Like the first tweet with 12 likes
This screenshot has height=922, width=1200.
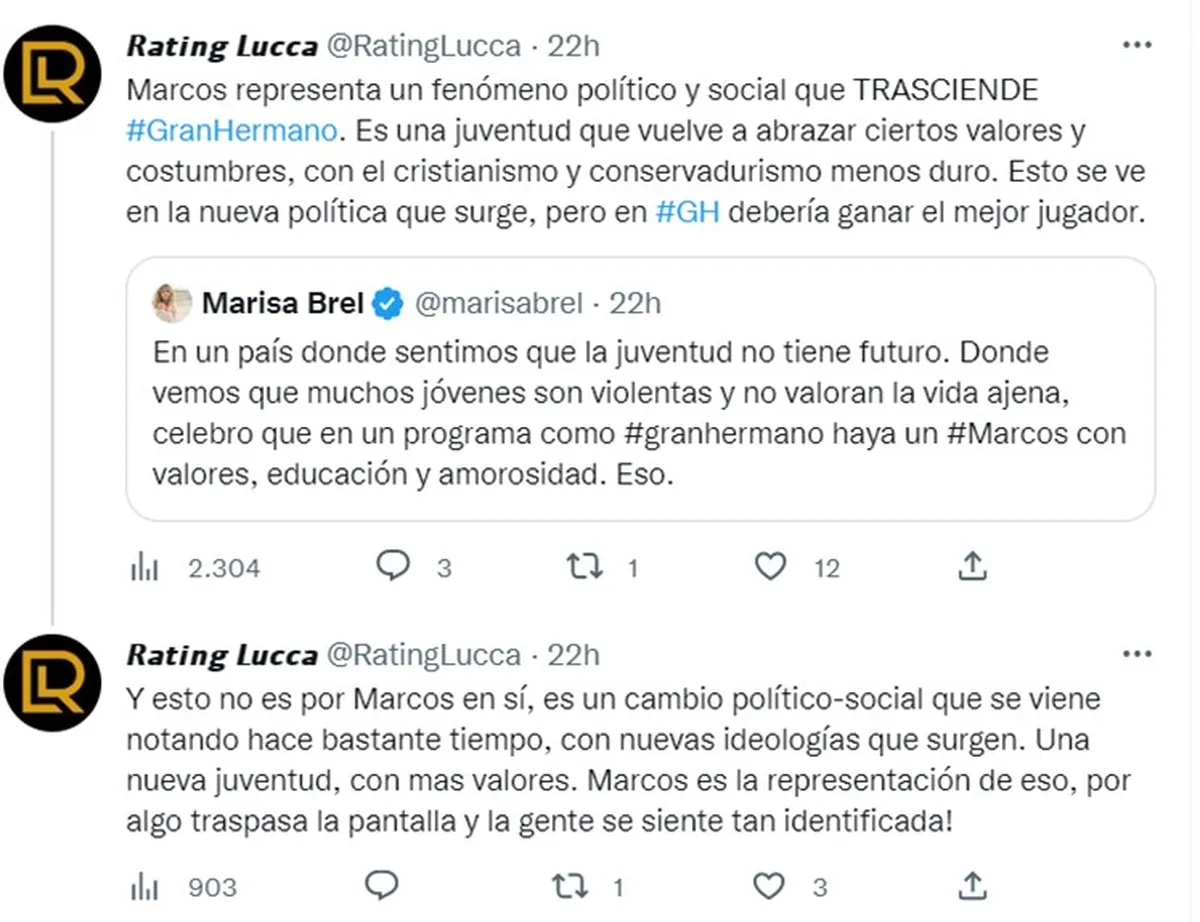770,567
